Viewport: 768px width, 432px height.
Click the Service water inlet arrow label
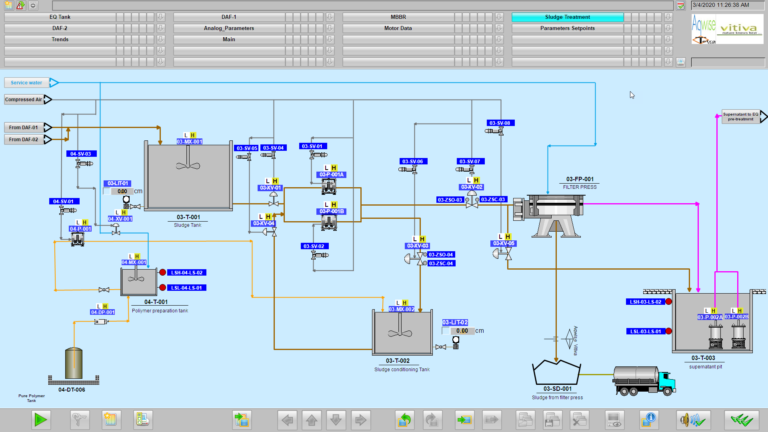[x=30, y=82]
